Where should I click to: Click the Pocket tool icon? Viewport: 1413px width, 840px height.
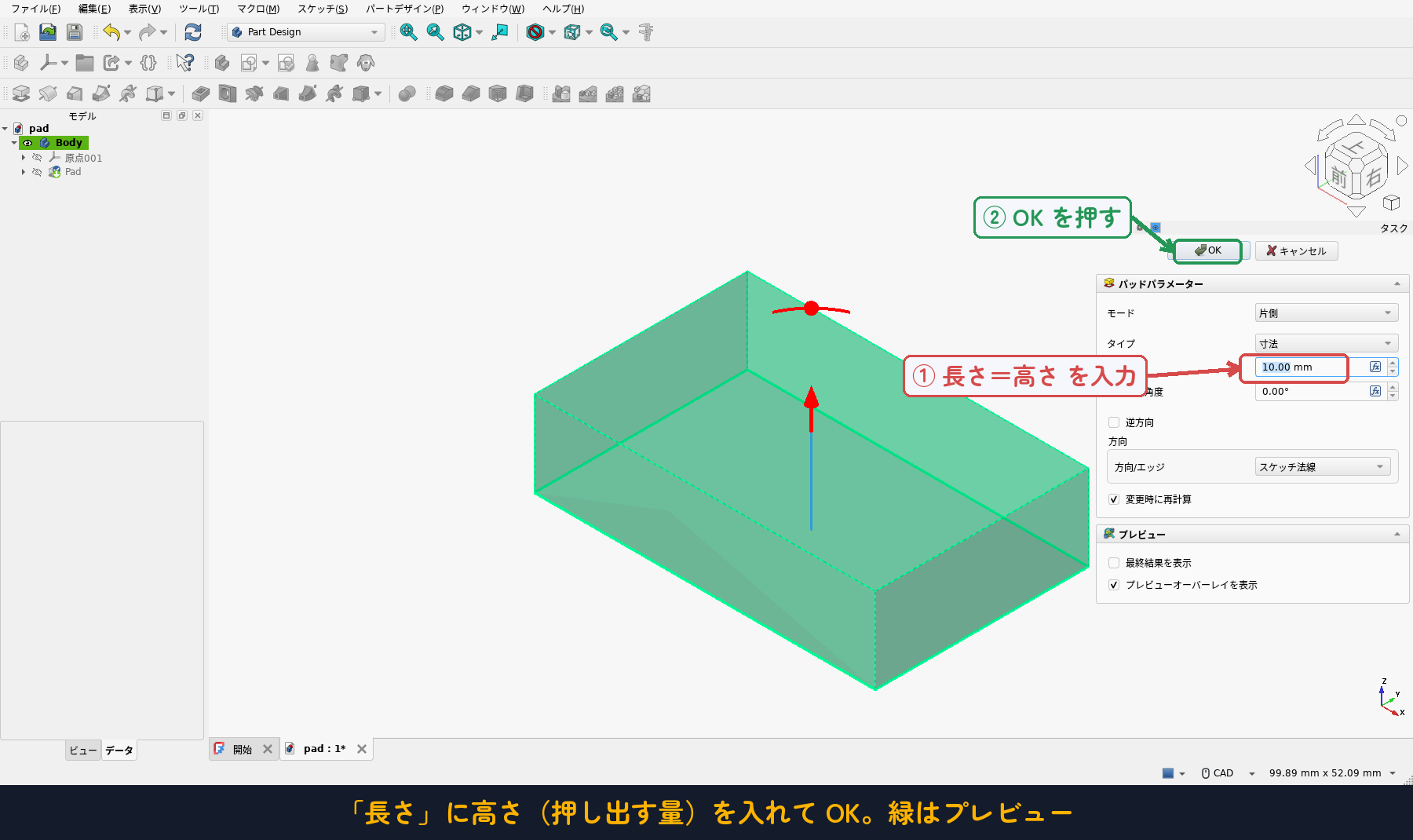(201, 94)
